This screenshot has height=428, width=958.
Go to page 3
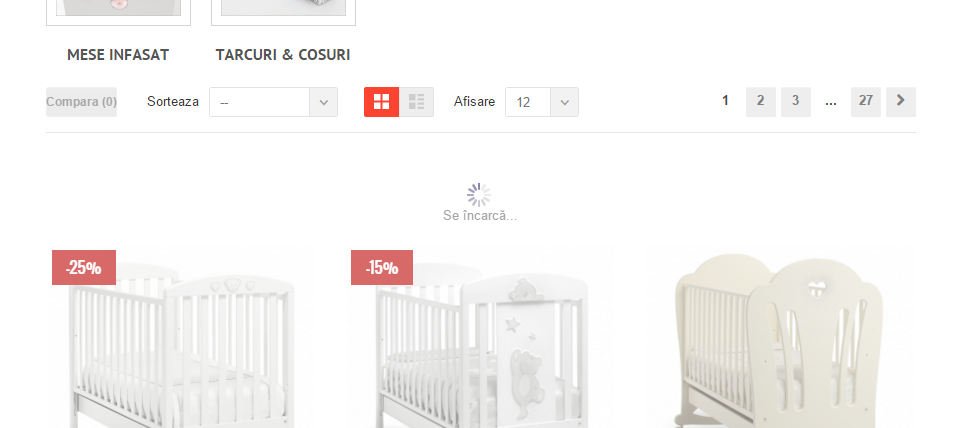pos(795,102)
